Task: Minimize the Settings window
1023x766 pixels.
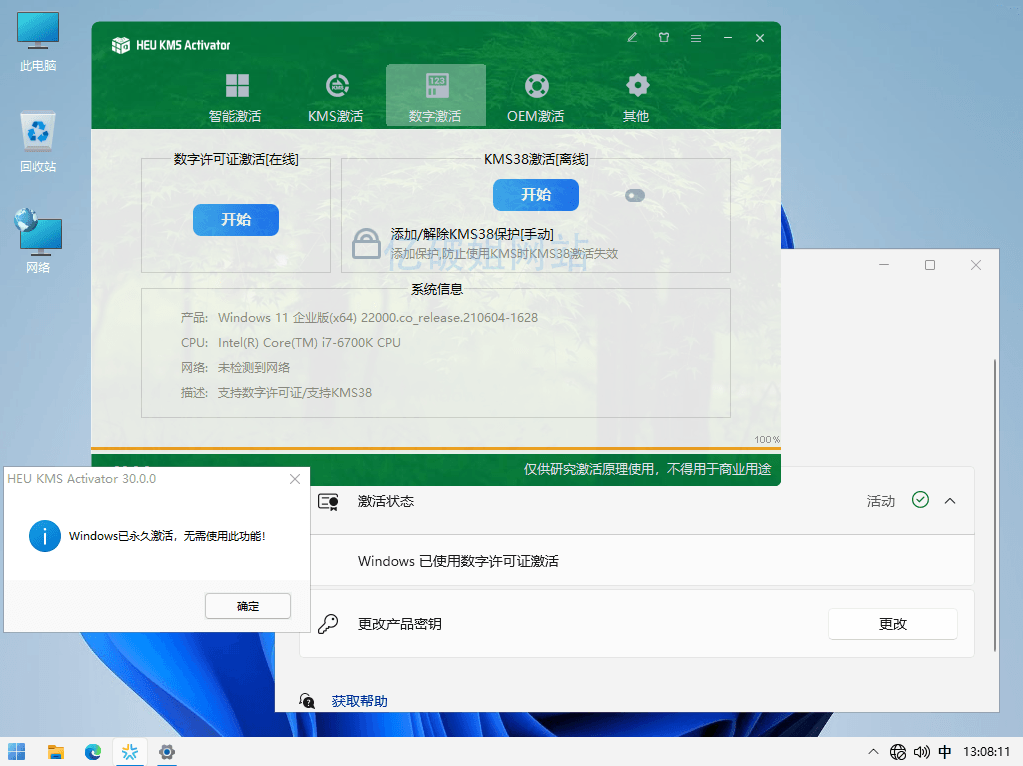Action: pos(884,265)
